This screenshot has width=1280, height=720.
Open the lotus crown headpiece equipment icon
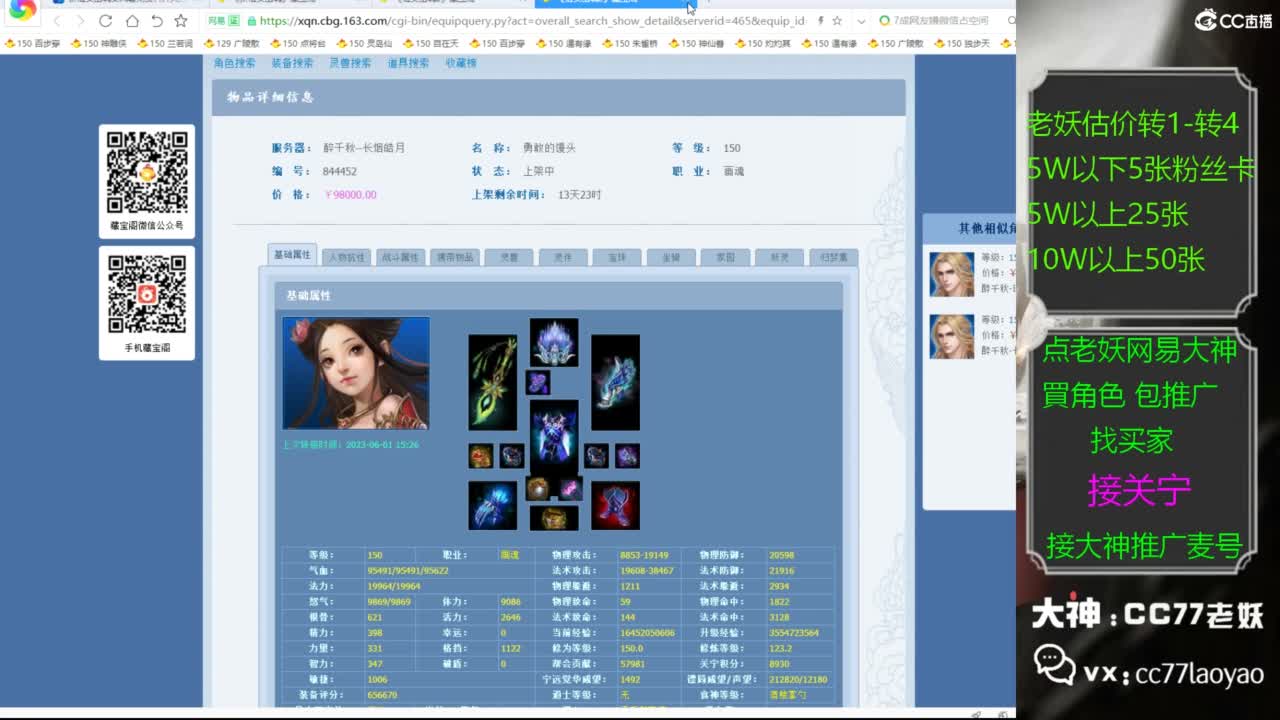coord(554,342)
